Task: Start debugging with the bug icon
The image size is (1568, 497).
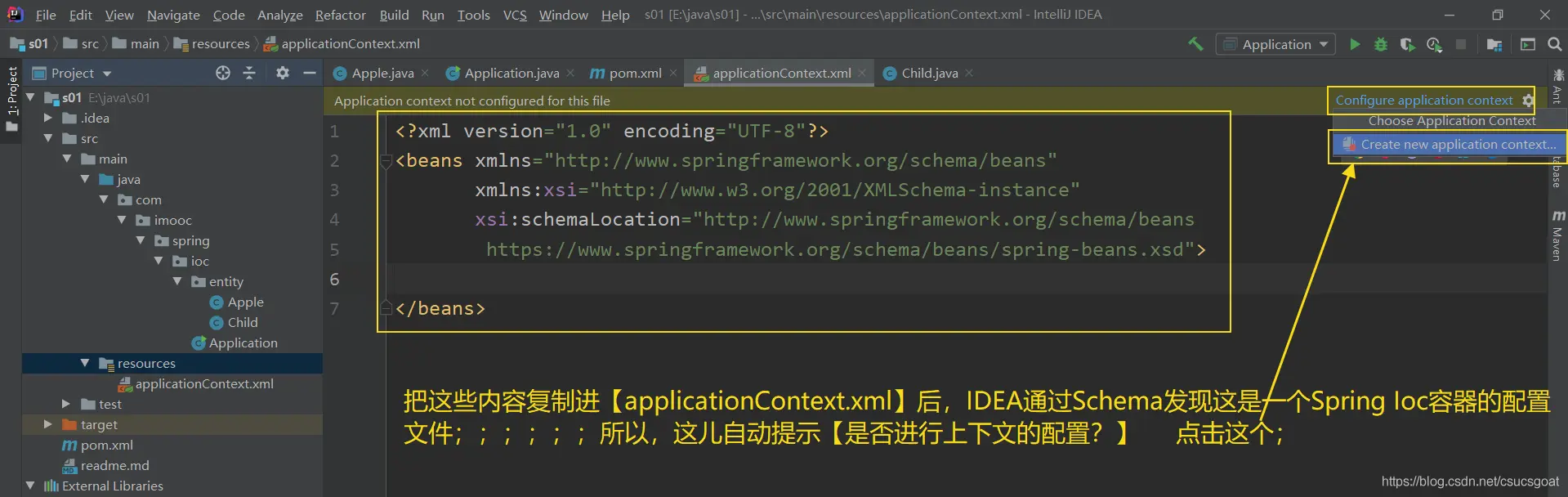Action: [1381, 44]
